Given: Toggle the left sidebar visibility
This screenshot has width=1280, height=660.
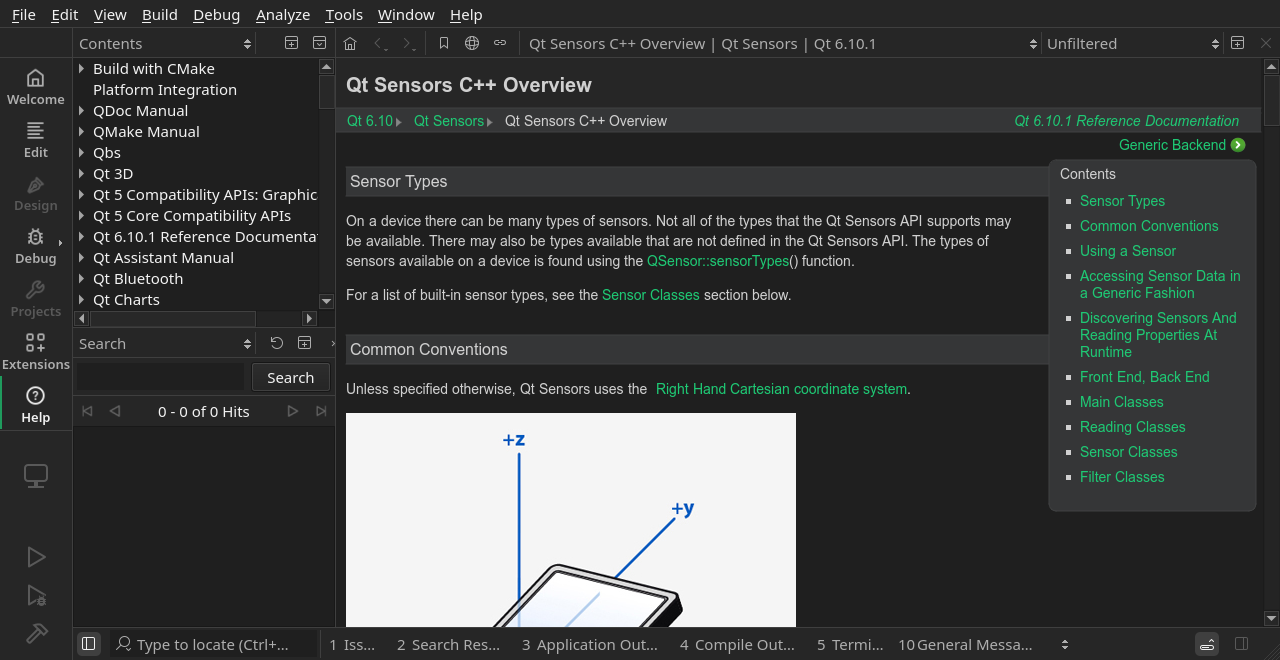Looking at the screenshot, I should click(x=89, y=644).
